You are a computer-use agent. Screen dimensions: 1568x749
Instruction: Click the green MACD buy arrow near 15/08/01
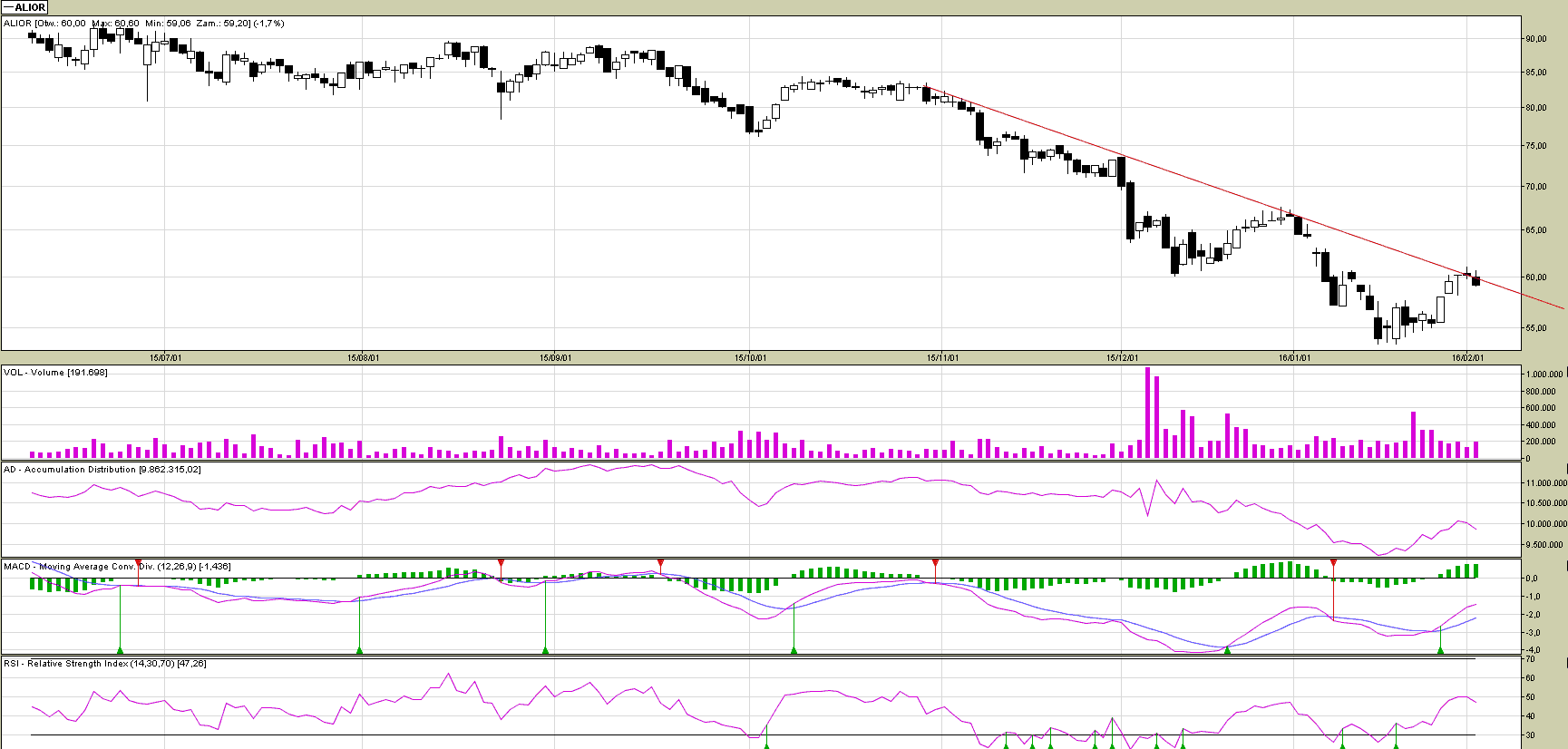point(360,649)
